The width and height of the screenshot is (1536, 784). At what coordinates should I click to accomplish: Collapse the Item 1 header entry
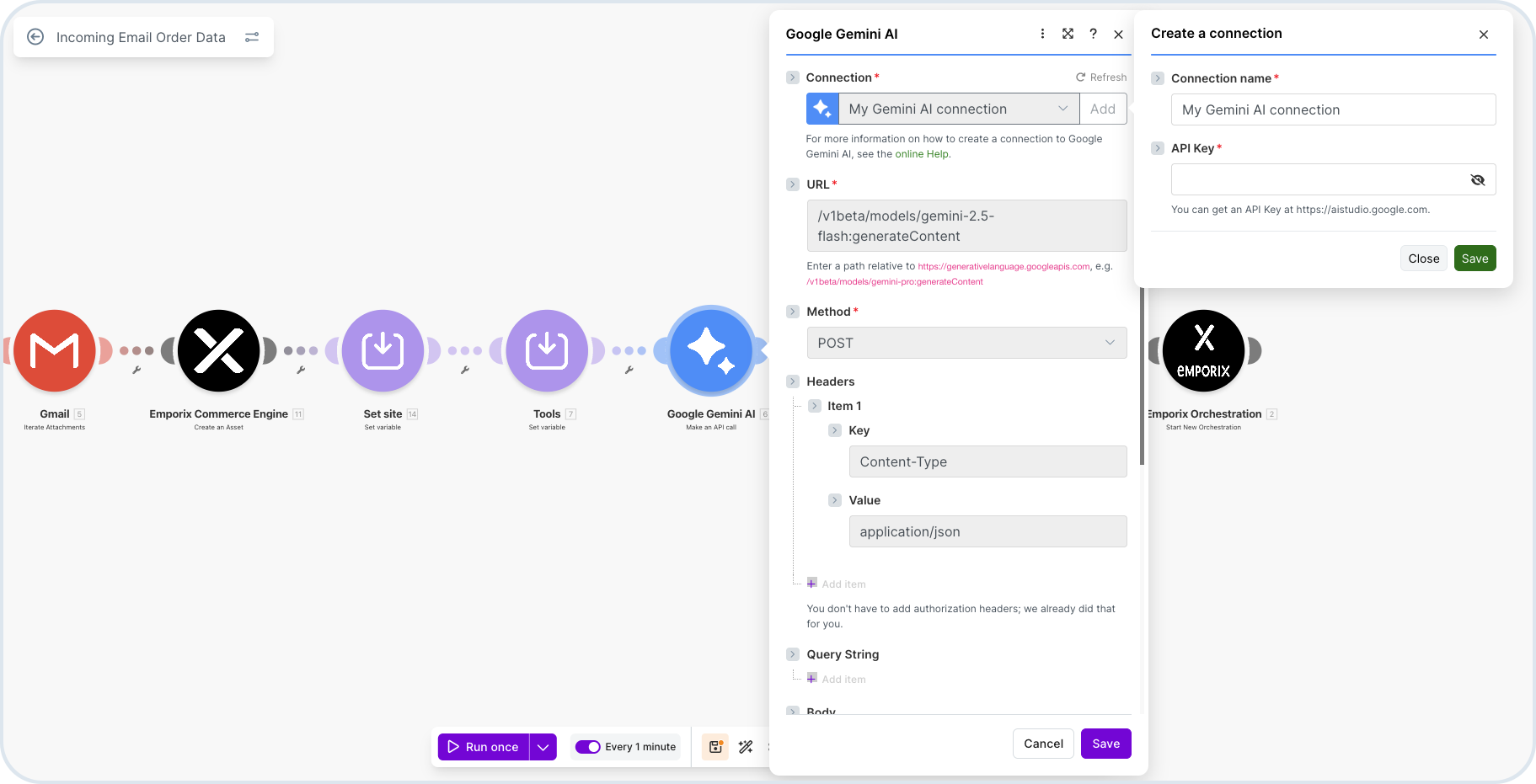pos(815,406)
